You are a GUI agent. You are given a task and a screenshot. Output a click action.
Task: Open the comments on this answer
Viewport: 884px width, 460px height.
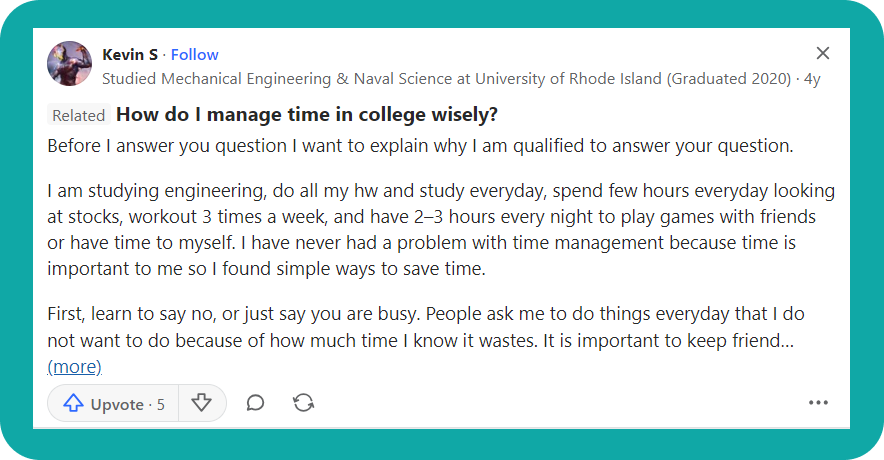point(255,403)
